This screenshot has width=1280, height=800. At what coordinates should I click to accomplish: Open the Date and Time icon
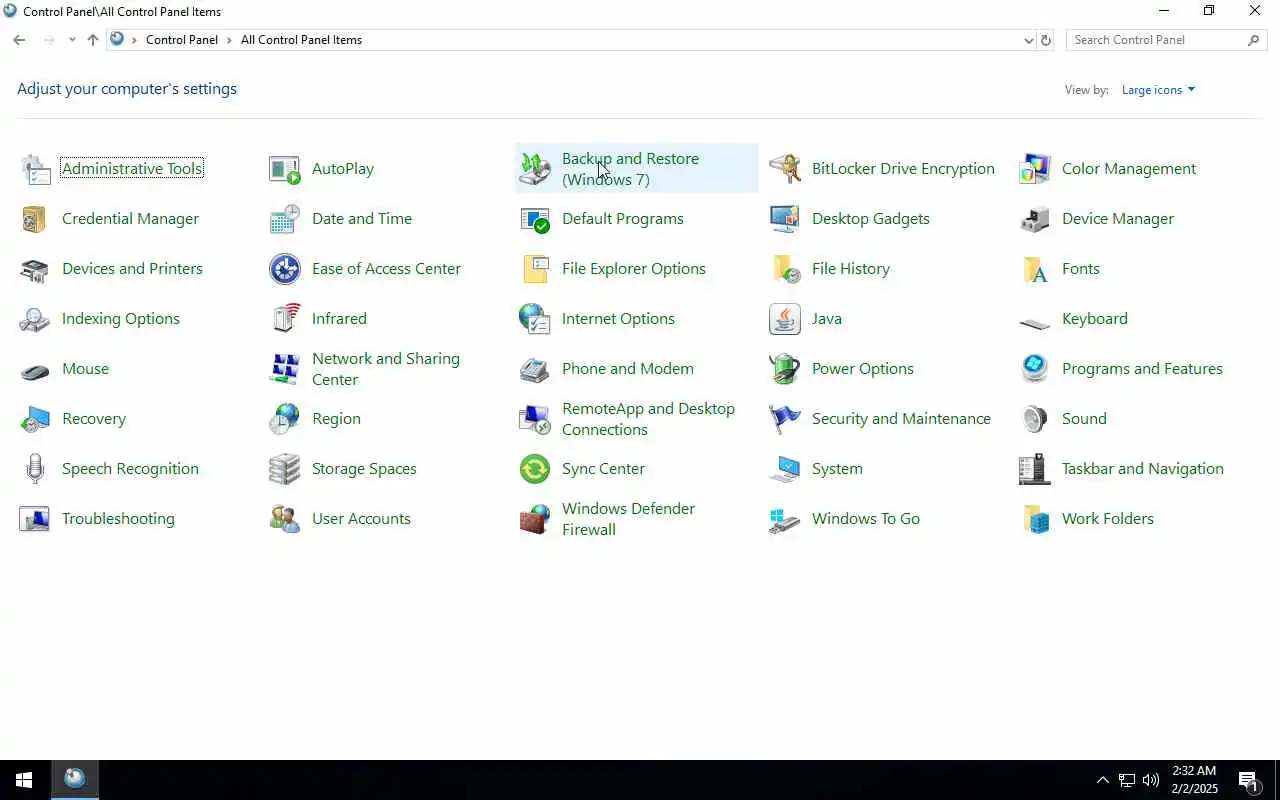point(285,219)
